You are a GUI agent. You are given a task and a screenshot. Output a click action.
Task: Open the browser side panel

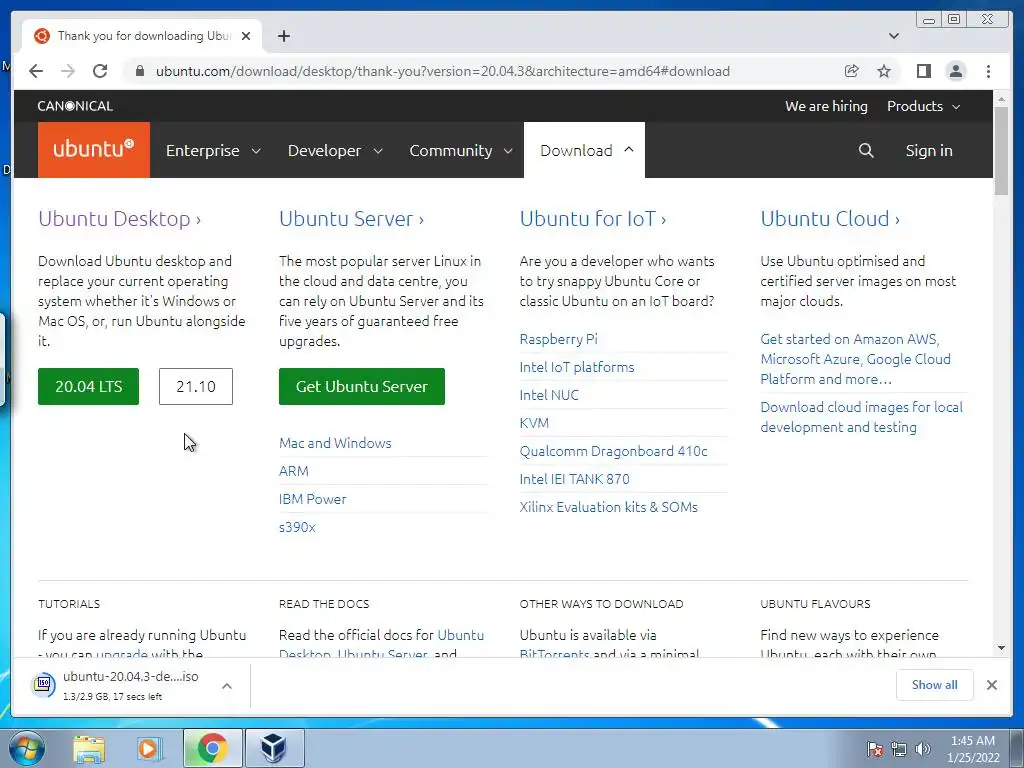pos(923,71)
